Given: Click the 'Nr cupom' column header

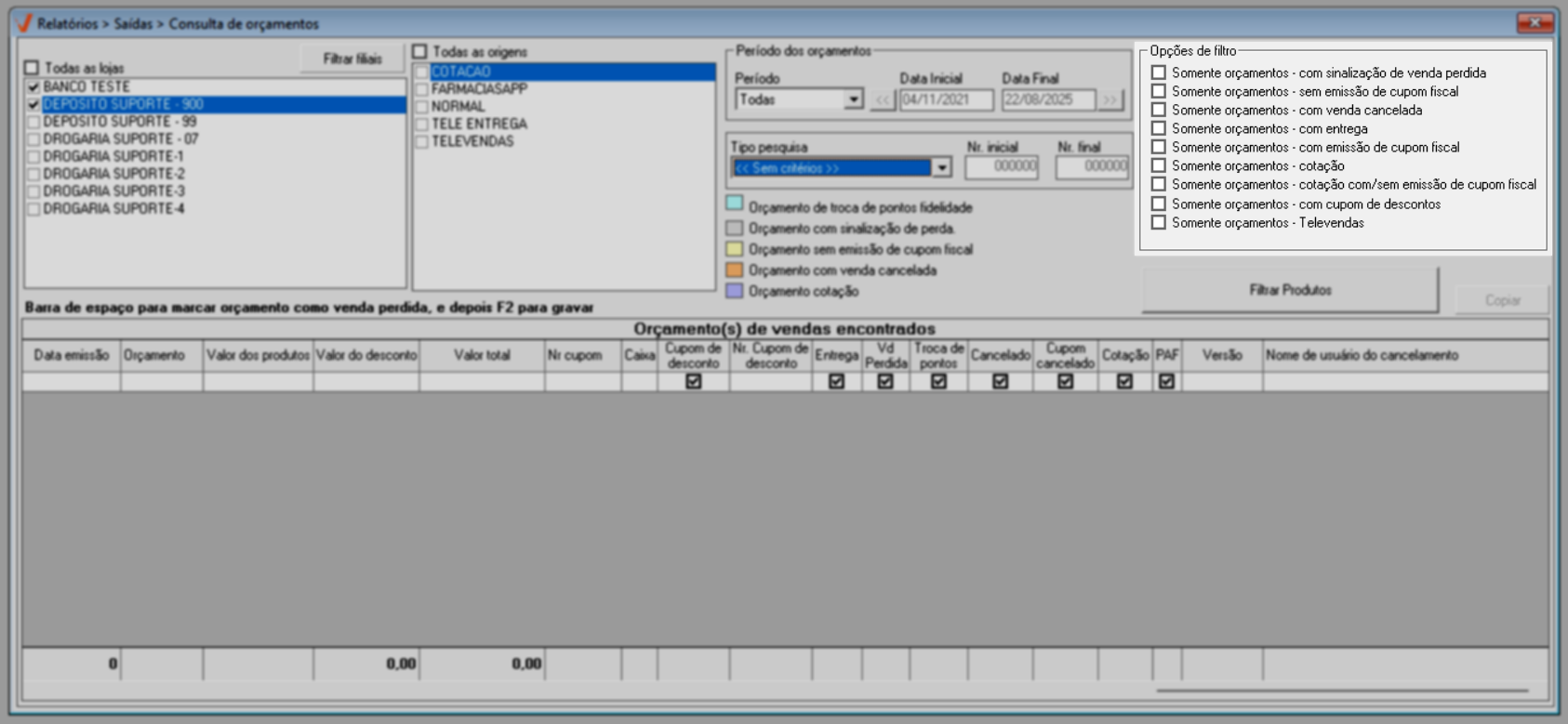Looking at the screenshot, I should tap(583, 356).
